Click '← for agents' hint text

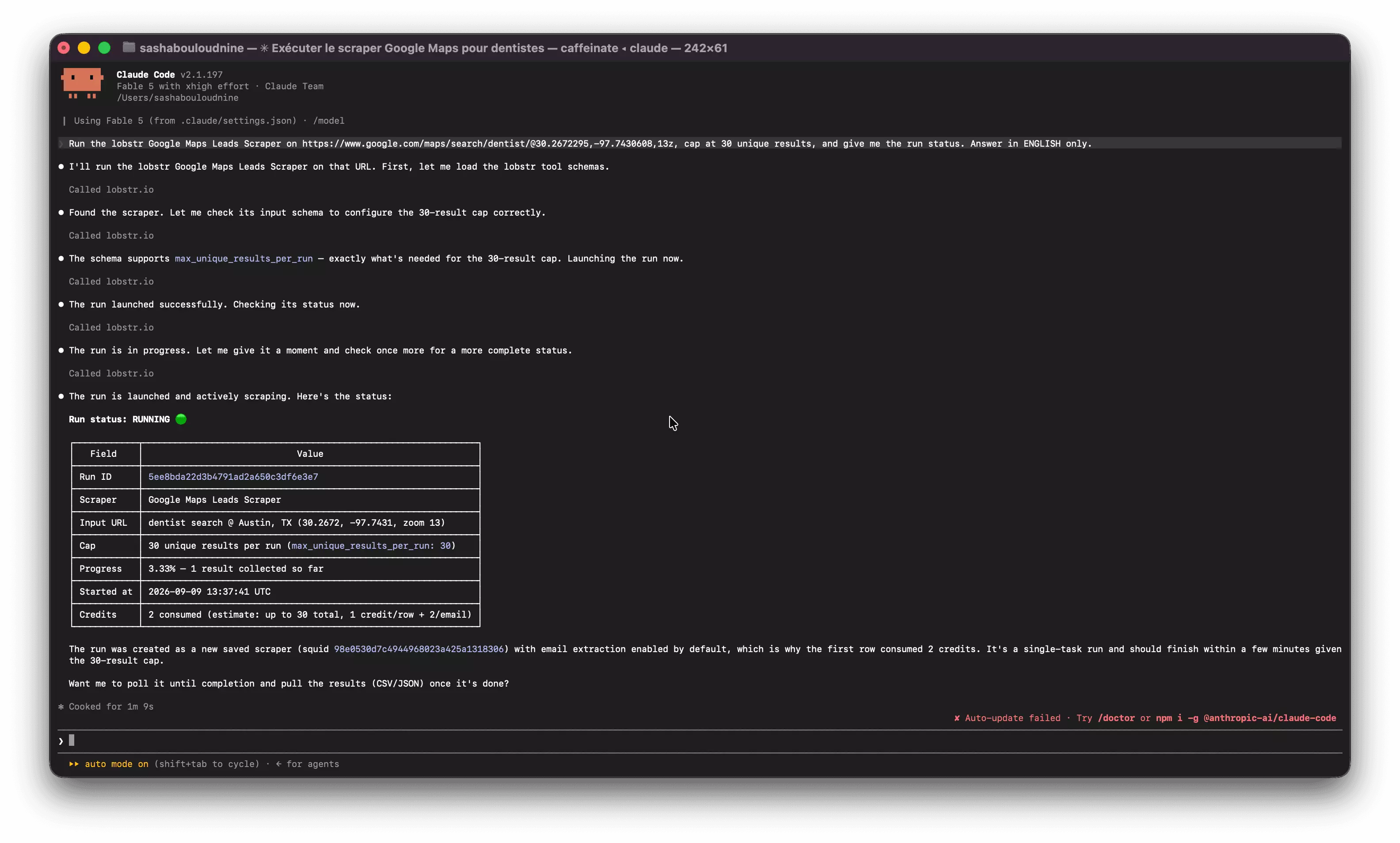click(308, 764)
